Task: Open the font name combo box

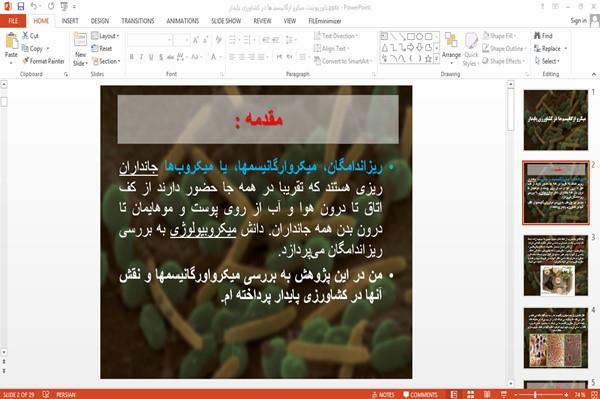Action: tap(150, 40)
